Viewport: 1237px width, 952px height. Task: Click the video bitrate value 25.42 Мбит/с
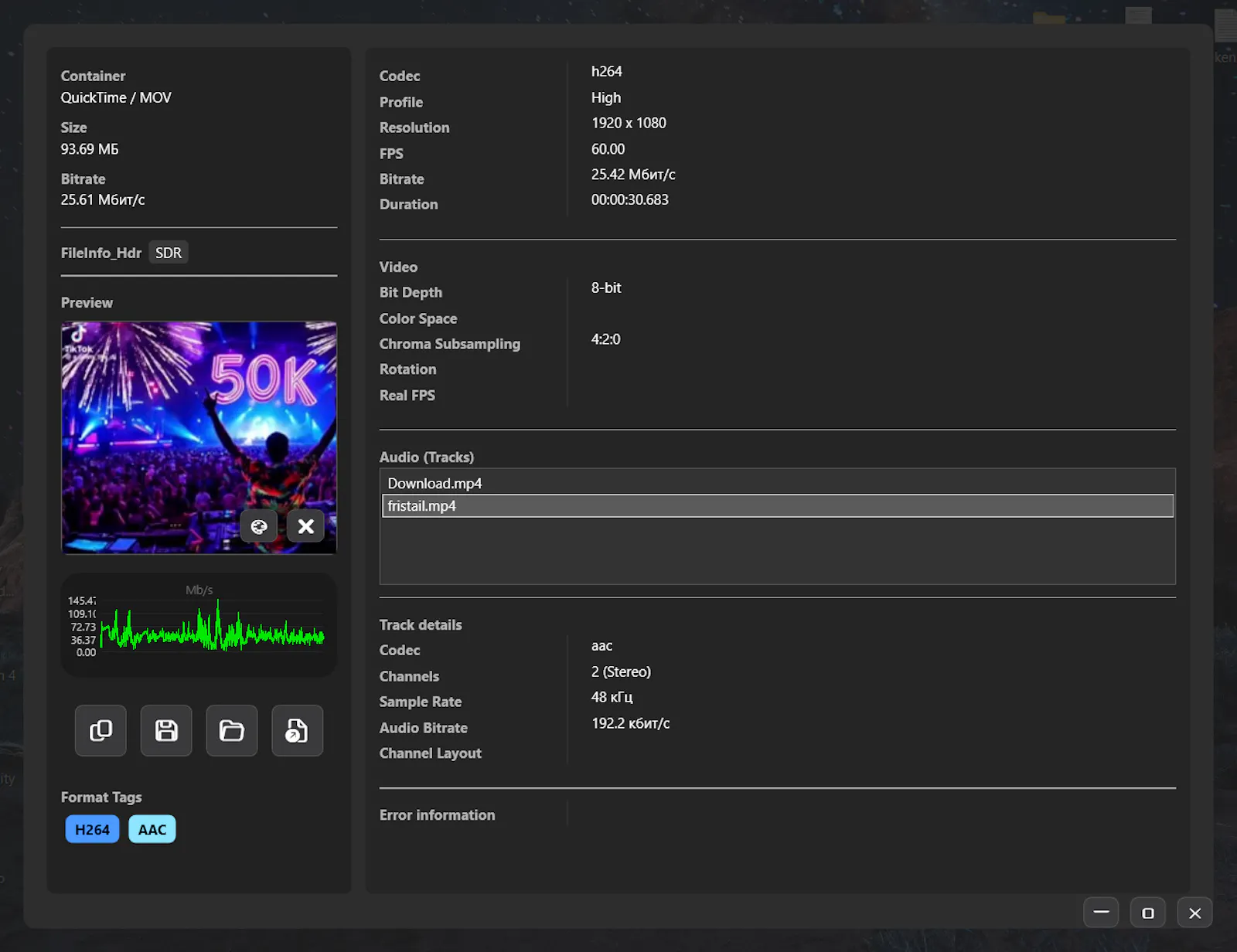[633, 175]
